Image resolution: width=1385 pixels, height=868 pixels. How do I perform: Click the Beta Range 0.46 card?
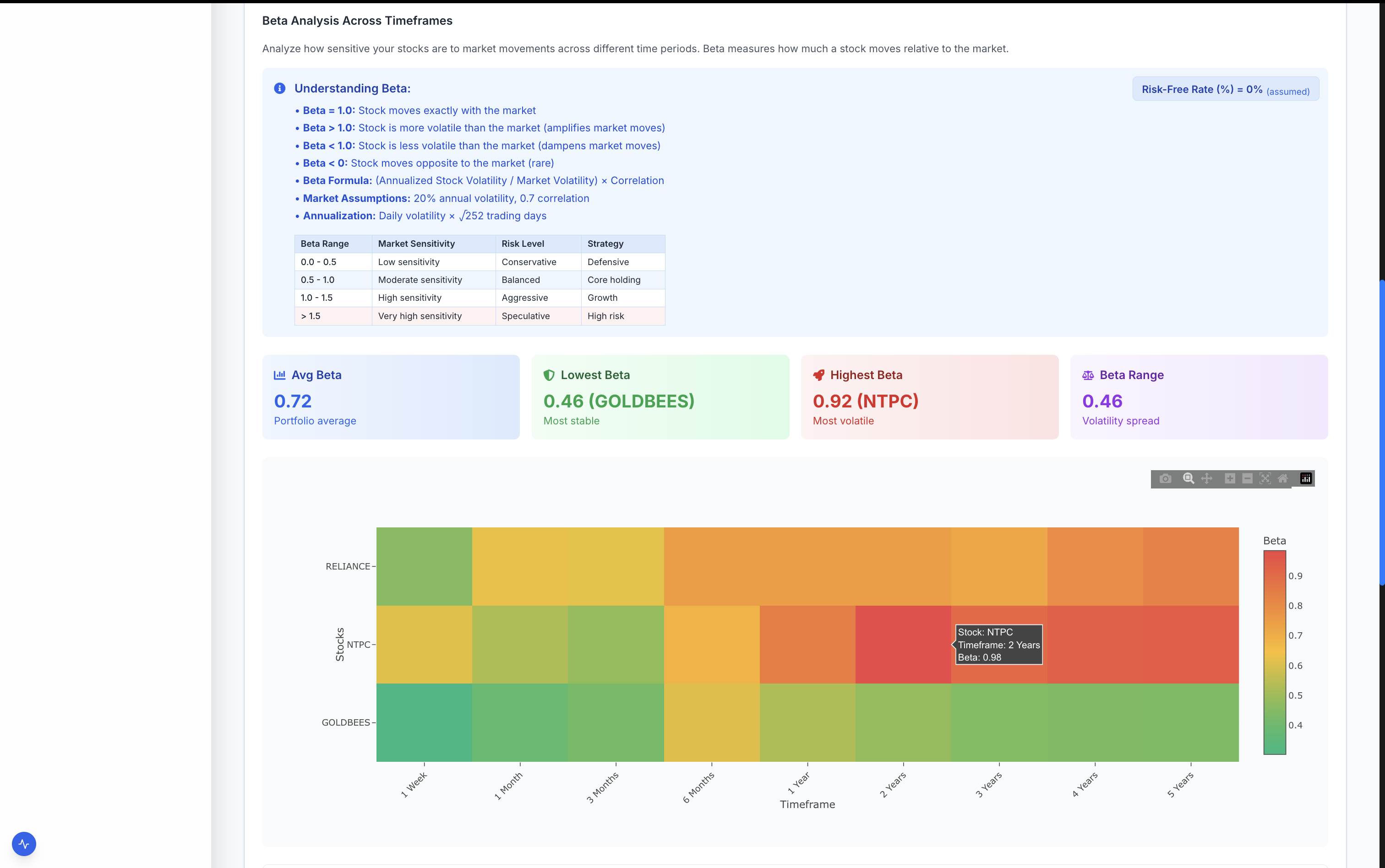tap(1199, 397)
